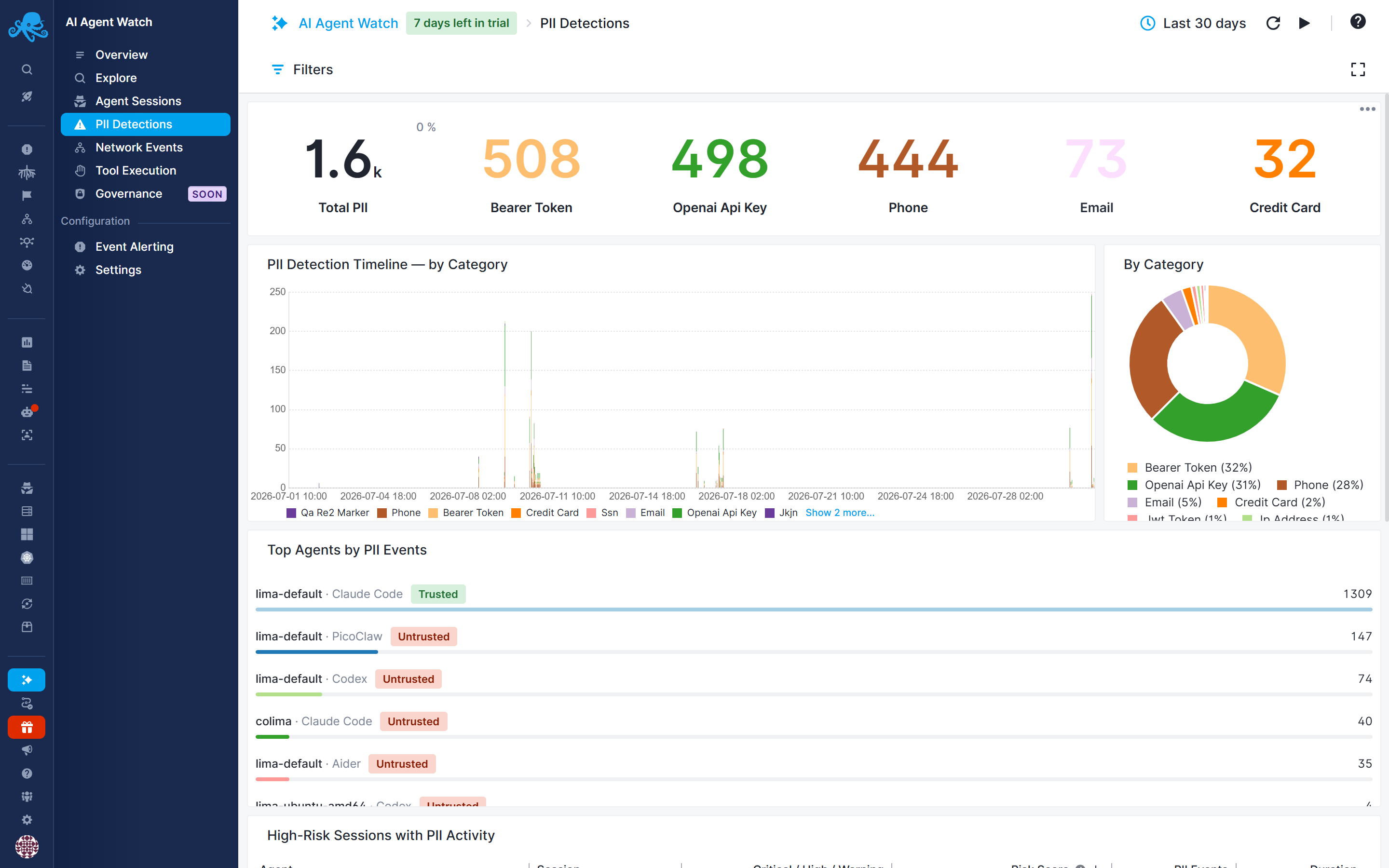Toggle Openai Api Key series in timeline legend
This screenshot has height=868, width=1389.
[715, 513]
